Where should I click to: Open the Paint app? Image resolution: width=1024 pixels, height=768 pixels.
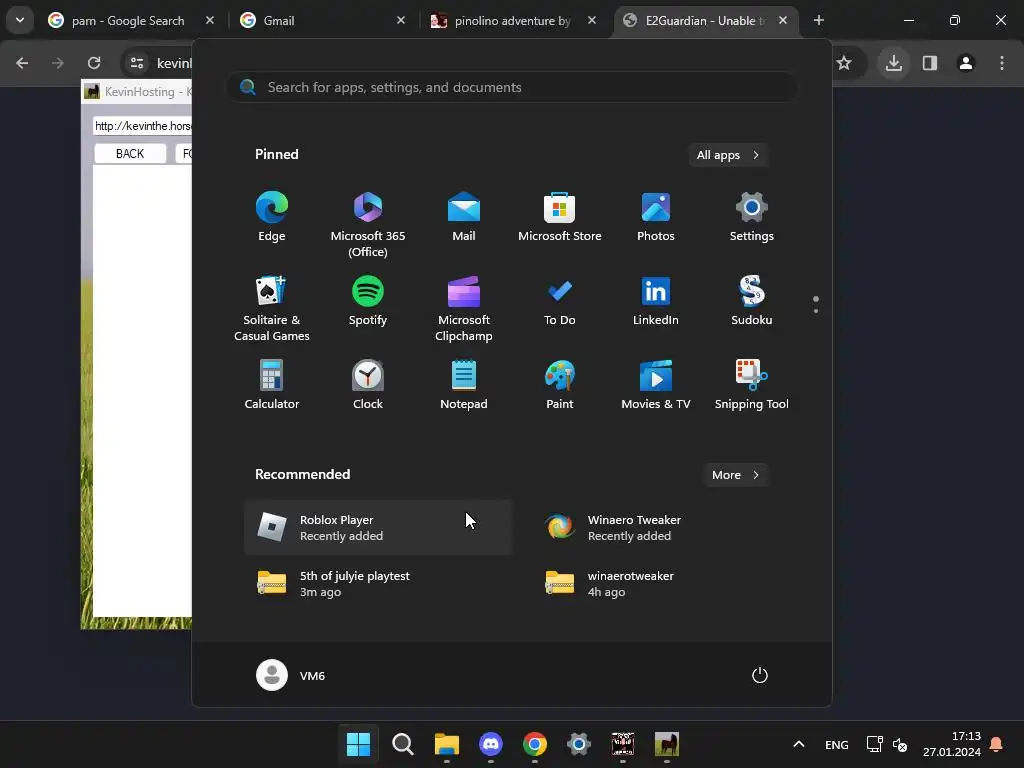point(560,385)
